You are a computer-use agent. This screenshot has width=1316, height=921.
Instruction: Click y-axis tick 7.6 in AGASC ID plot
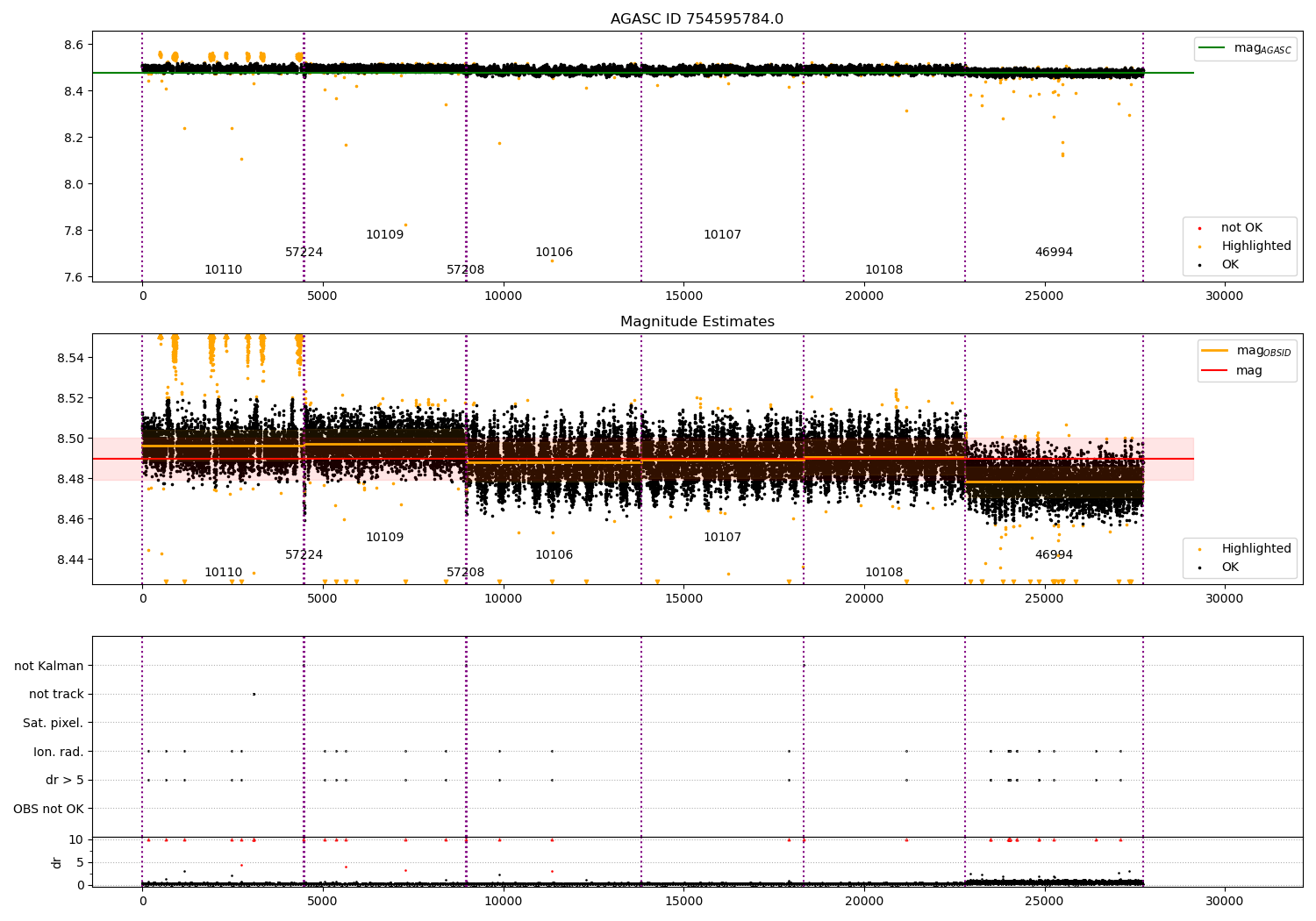click(x=74, y=277)
